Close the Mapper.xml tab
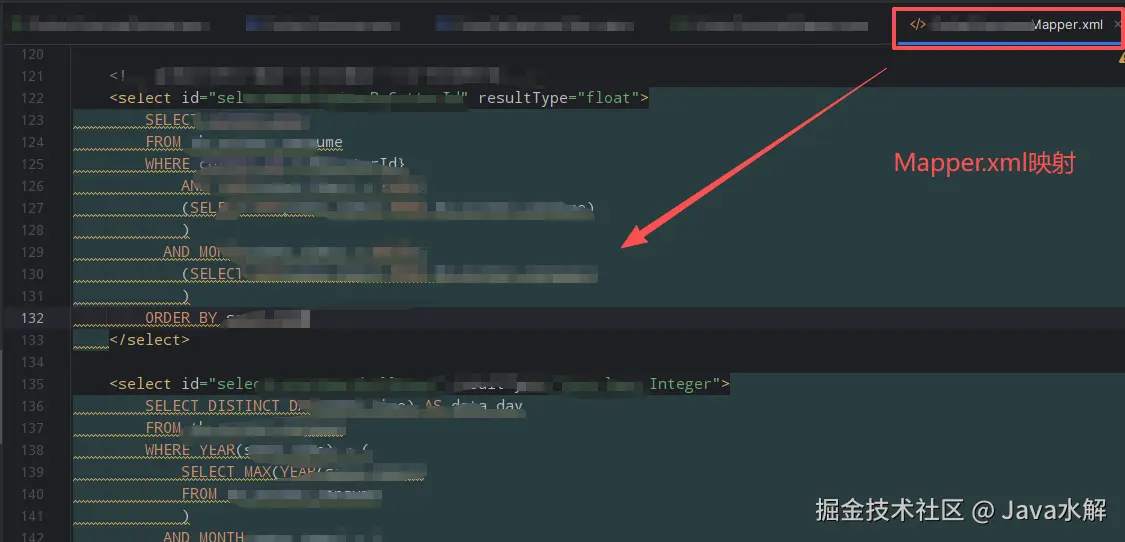The width and height of the screenshot is (1125, 542). [1118, 24]
